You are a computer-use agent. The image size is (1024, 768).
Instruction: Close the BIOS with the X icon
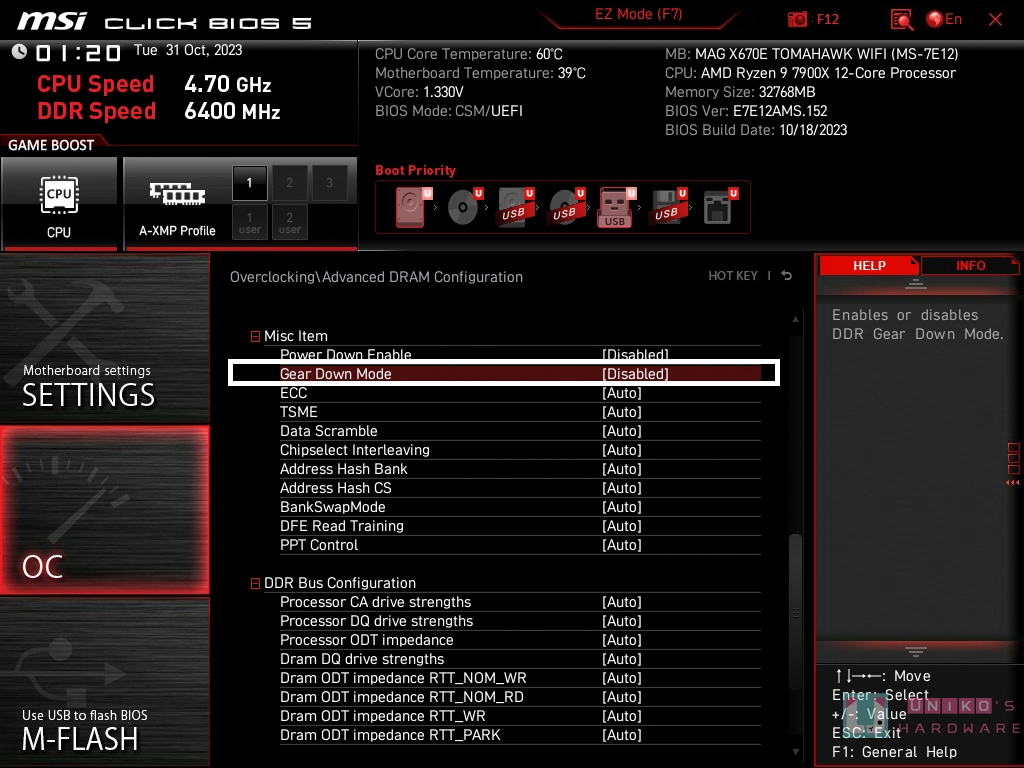click(995, 20)
